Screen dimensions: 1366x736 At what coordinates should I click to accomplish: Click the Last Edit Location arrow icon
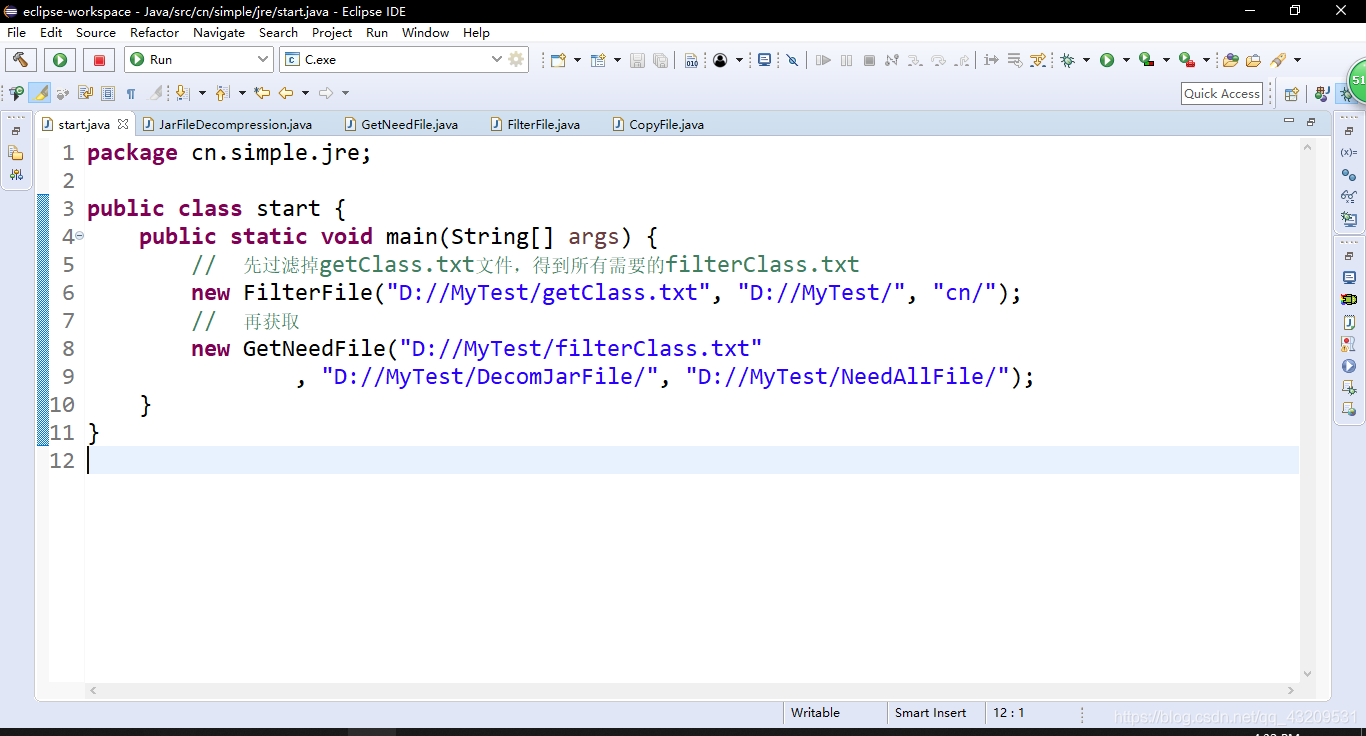262,93
